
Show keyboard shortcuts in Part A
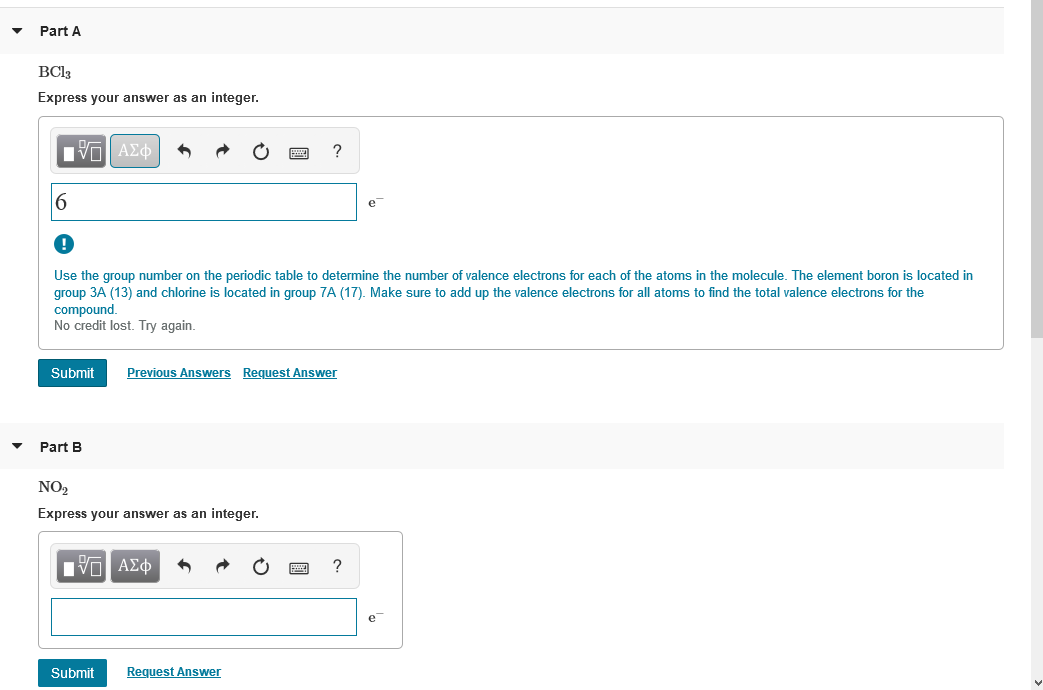pyautogui.click(x=299, y=153)
